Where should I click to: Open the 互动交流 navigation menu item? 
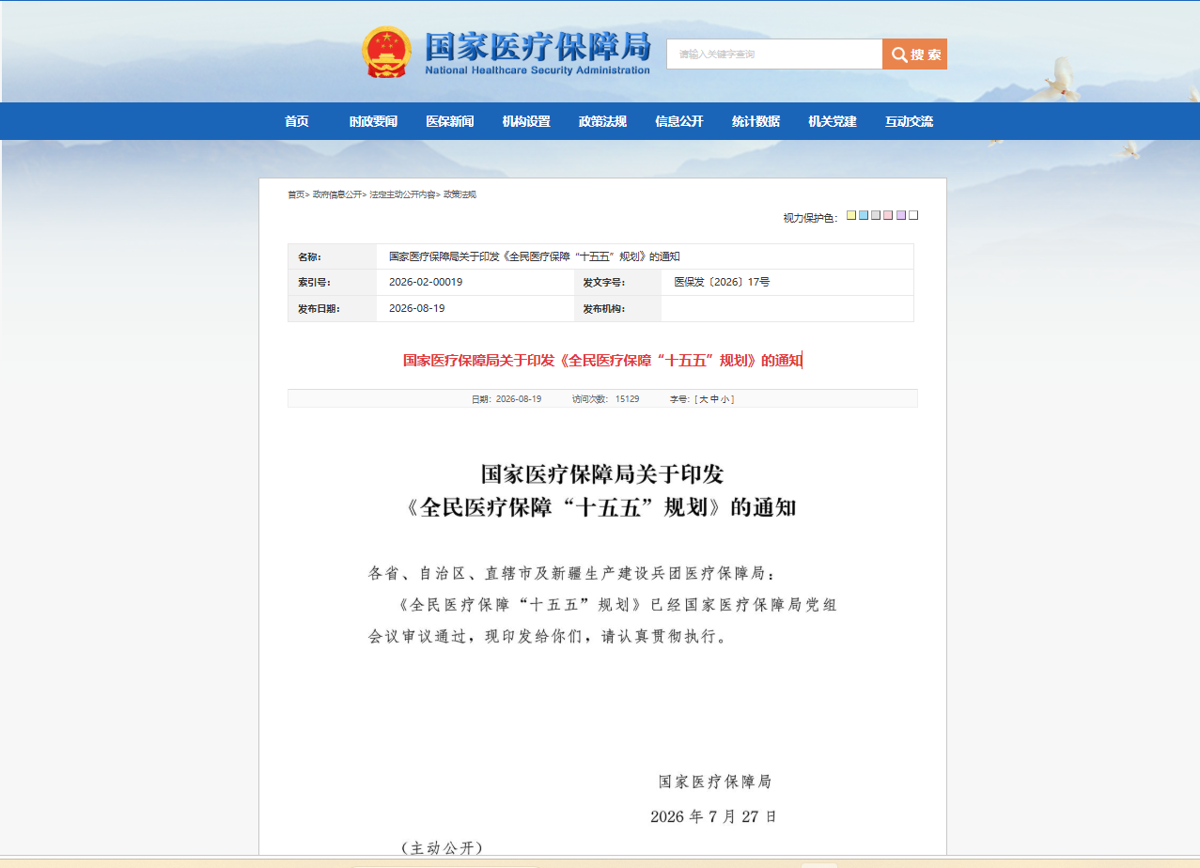pyautogui.click(x=909, y=121)
